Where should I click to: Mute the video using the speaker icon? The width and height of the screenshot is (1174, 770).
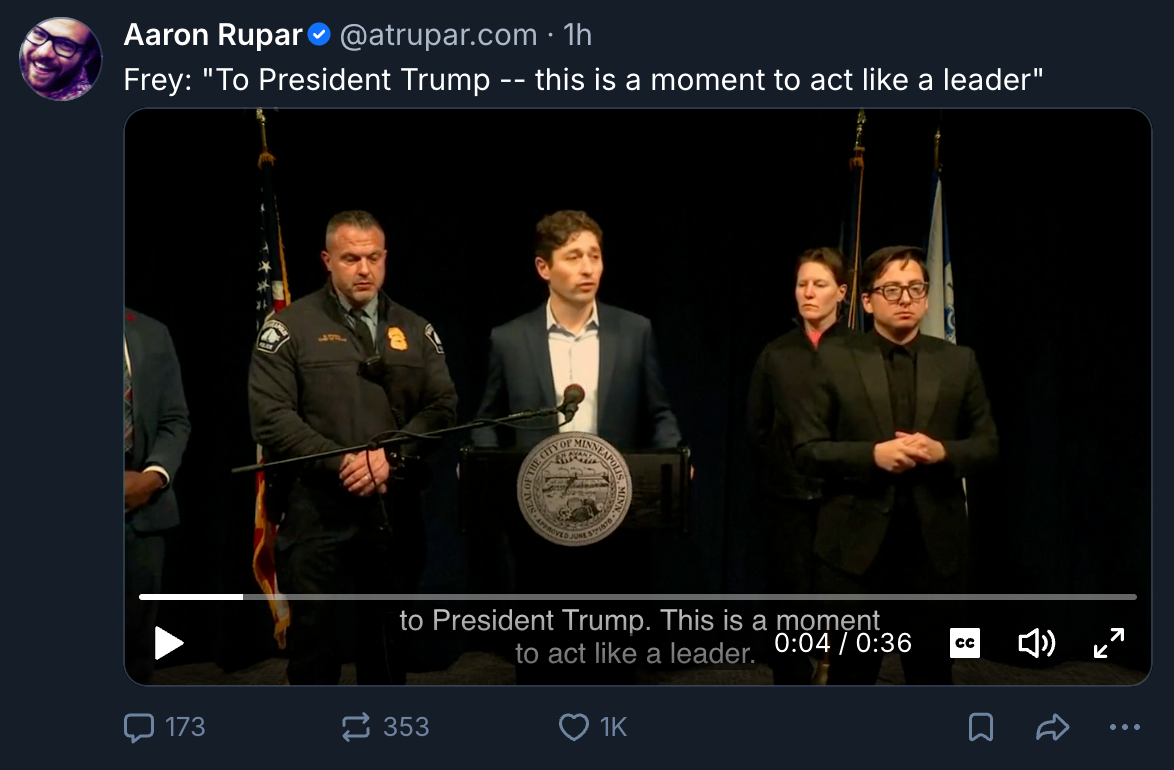tap(1036, 643)
